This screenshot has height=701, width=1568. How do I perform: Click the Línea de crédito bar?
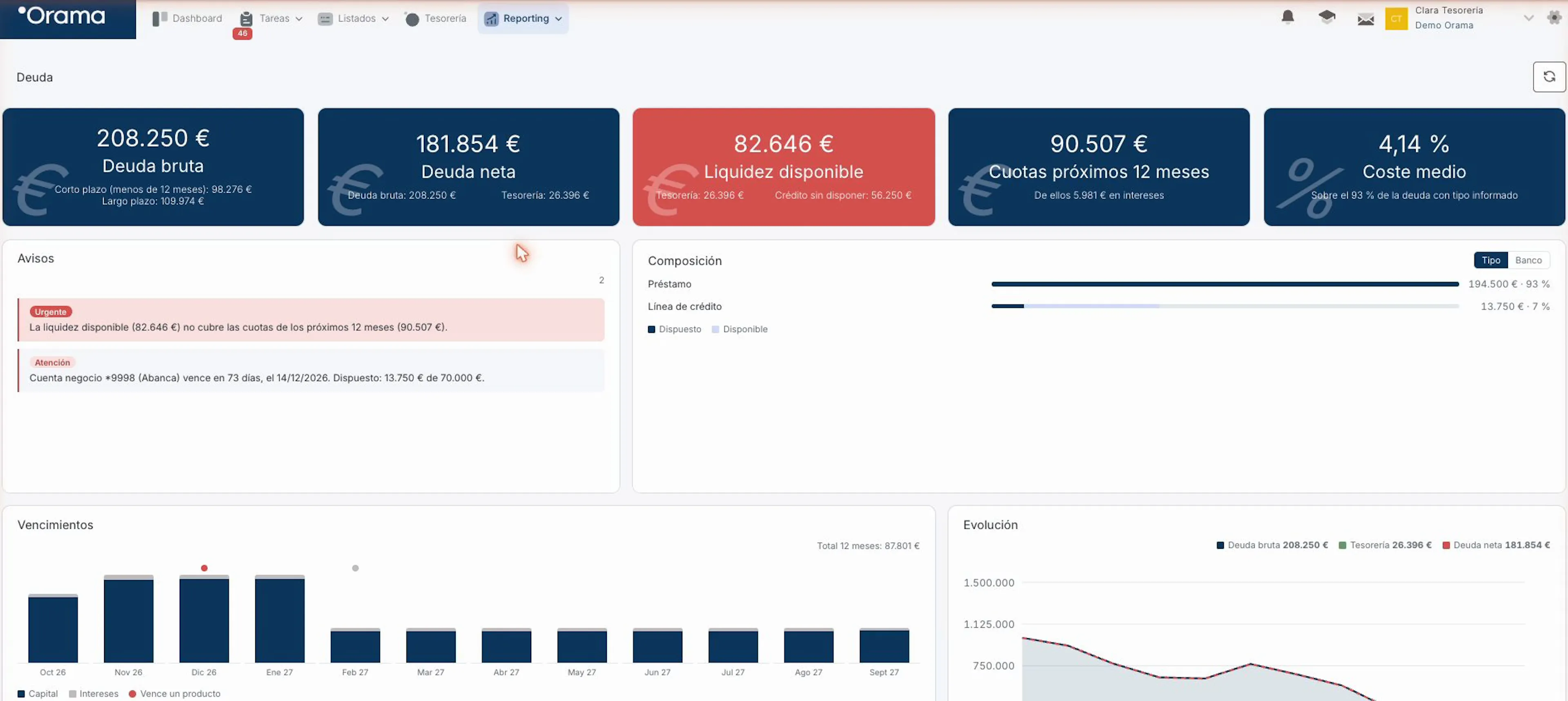[1225, 306]
